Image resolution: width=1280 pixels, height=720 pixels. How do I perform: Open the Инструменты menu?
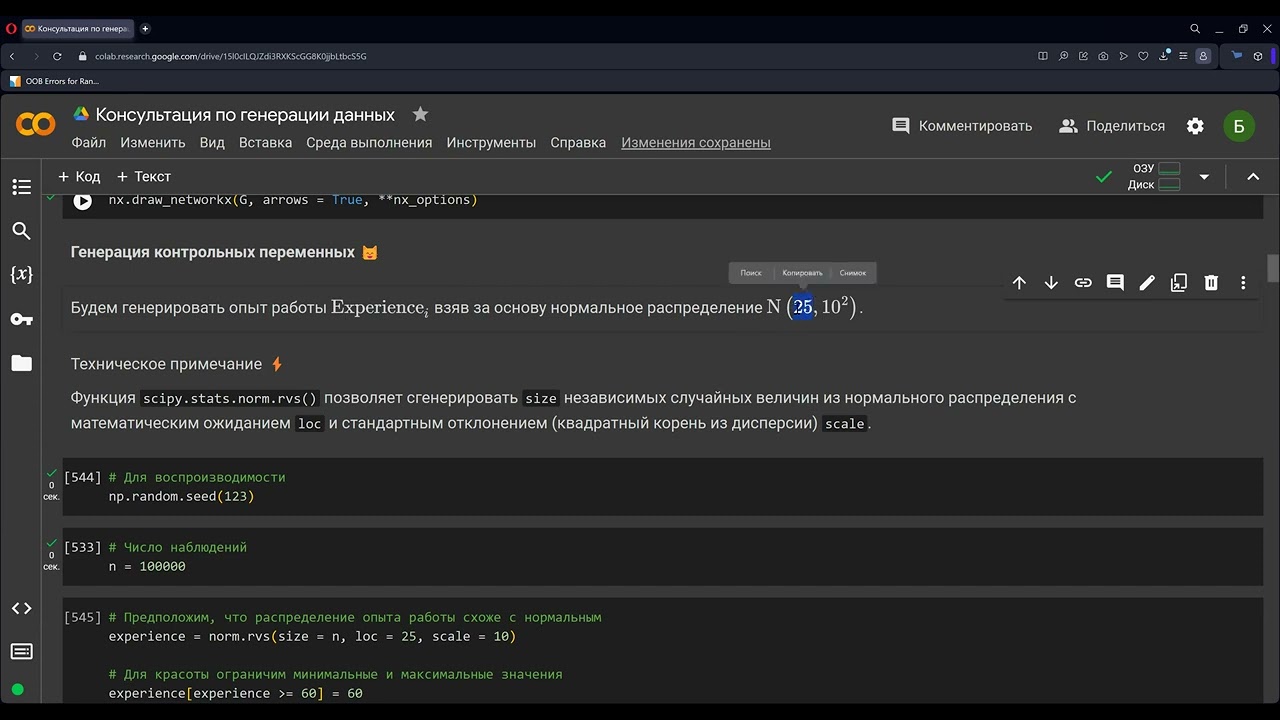(491, 142)
